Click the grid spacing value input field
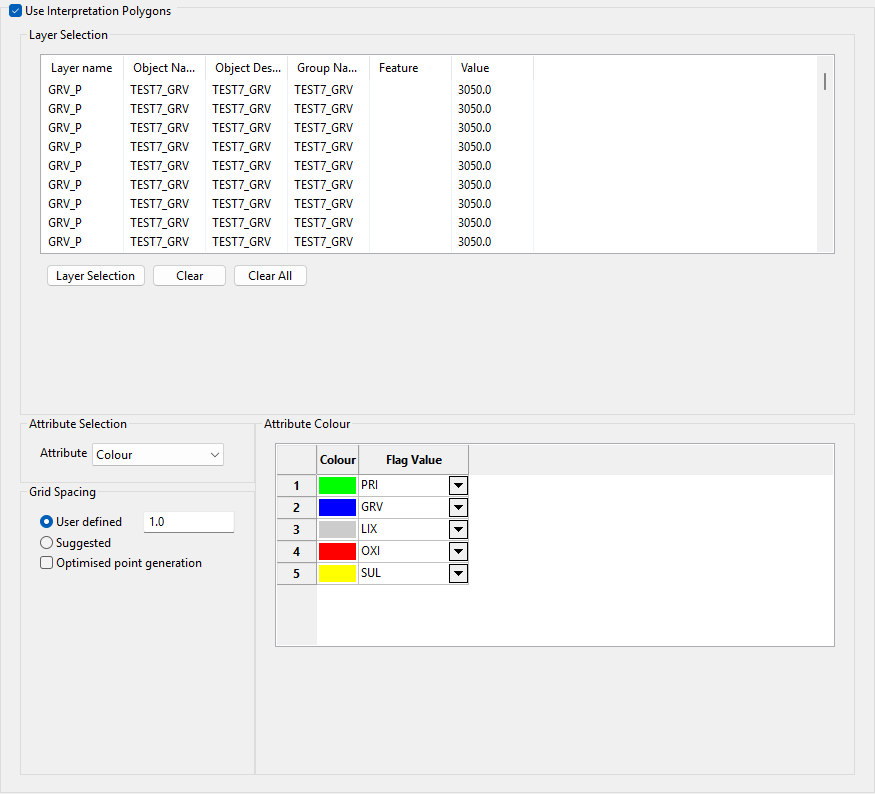875x794 pixels. click(188, 522)
